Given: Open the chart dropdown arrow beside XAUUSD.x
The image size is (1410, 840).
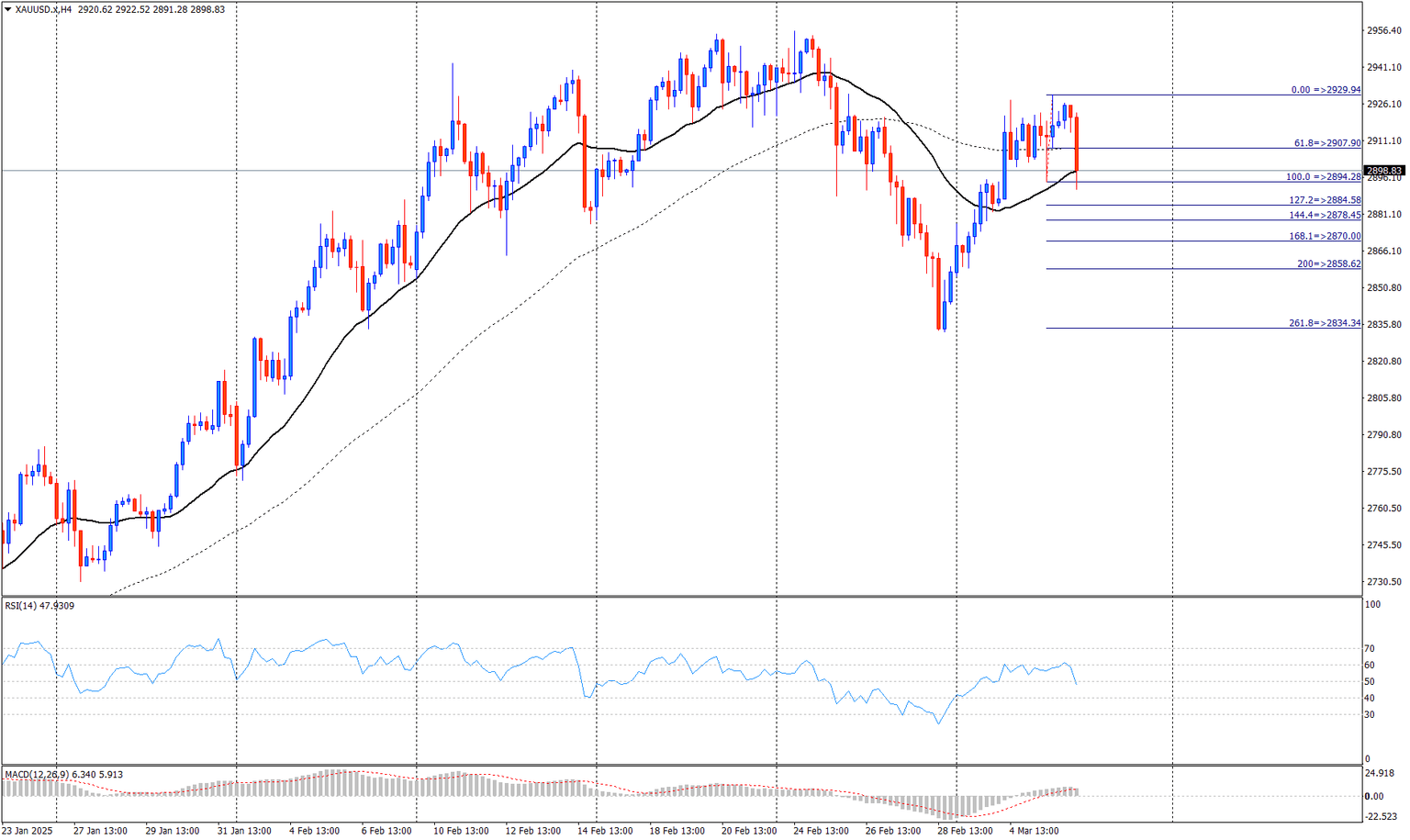Looking at the screenshot, I should [x=7, y=9].
